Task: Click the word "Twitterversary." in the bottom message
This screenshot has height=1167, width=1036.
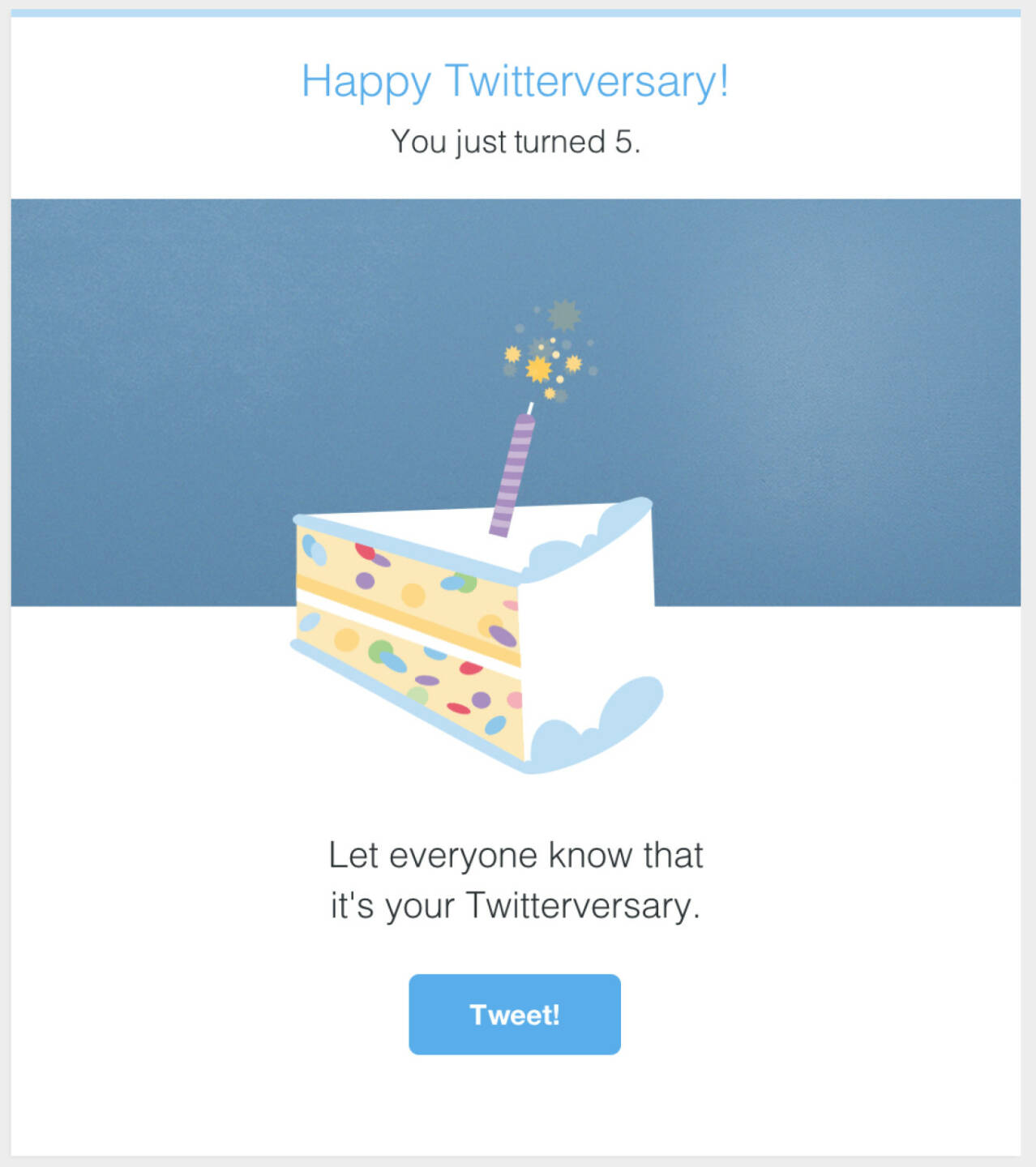Action: pyautogui.click(x=582, y=905)
